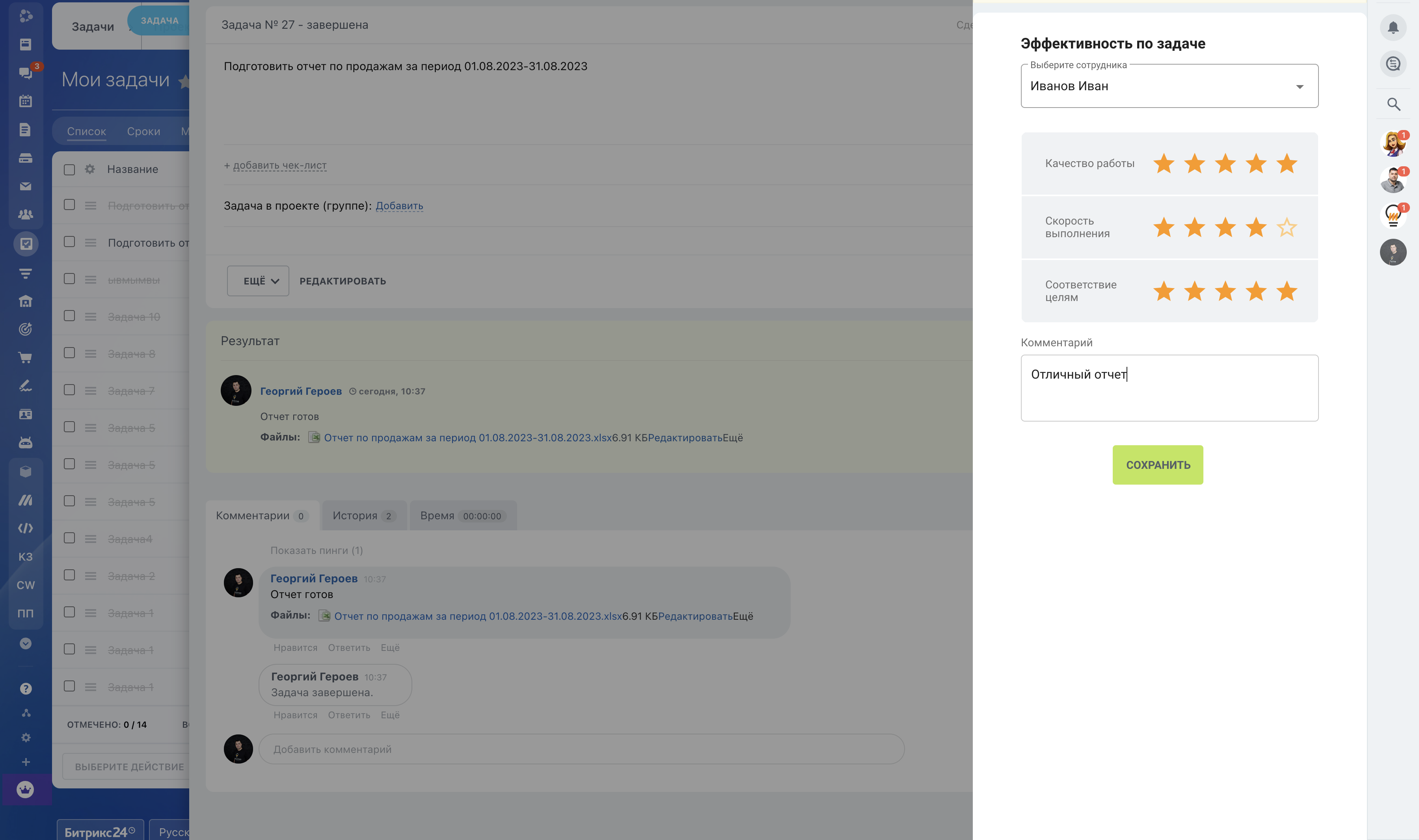Click the help question mark icon
This screenshot has height=840, width=1419.
point(26,689)
